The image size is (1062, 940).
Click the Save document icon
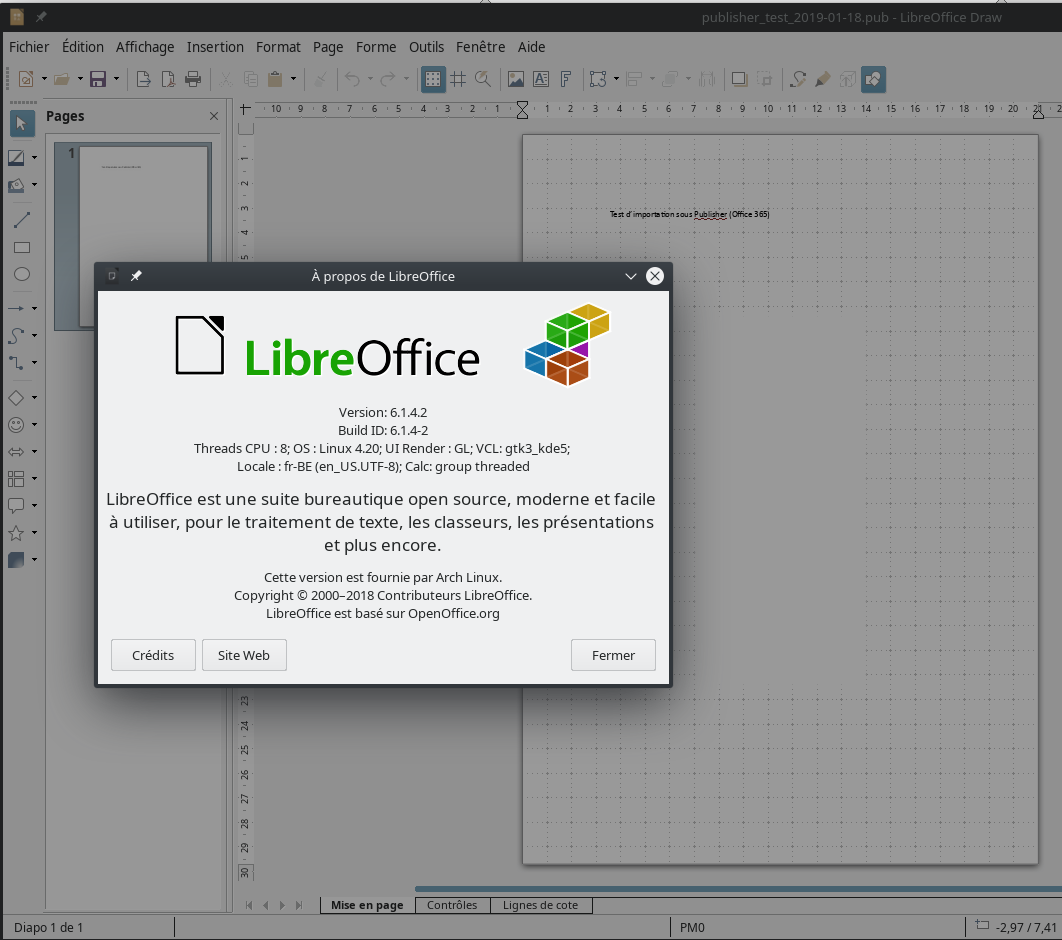tap(98, 79)
